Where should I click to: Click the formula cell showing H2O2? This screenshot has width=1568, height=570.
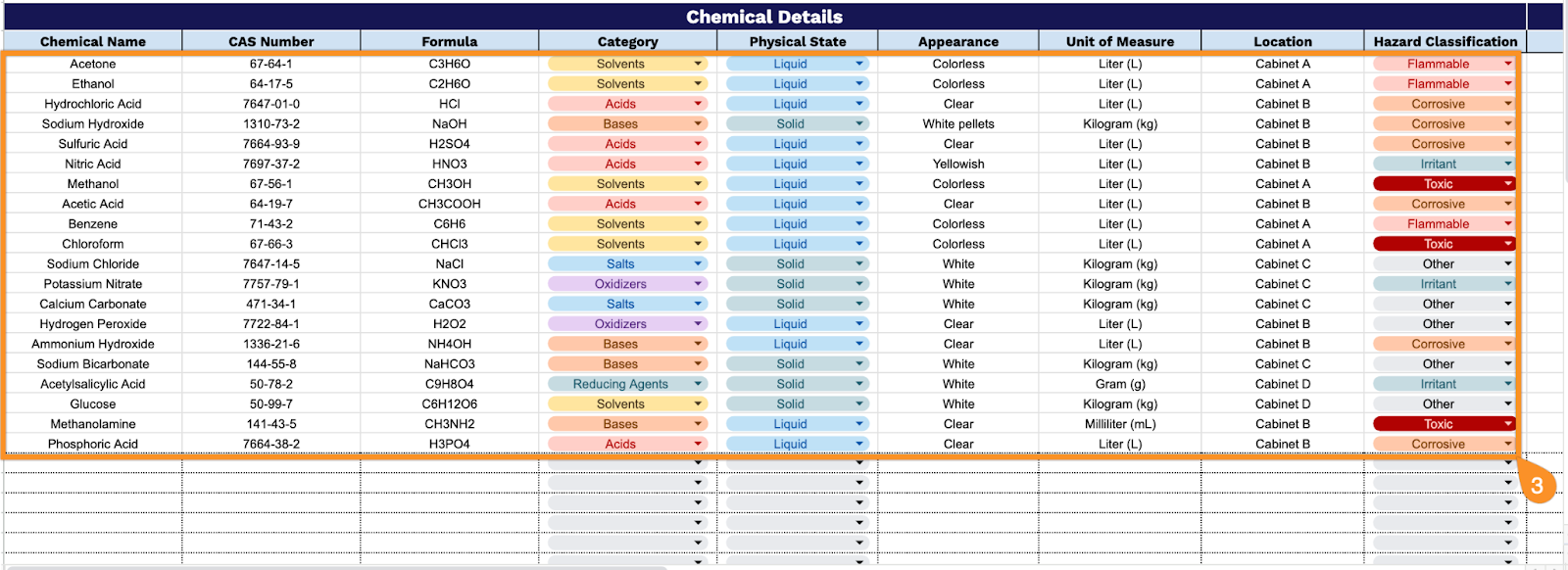pos(450,323)
